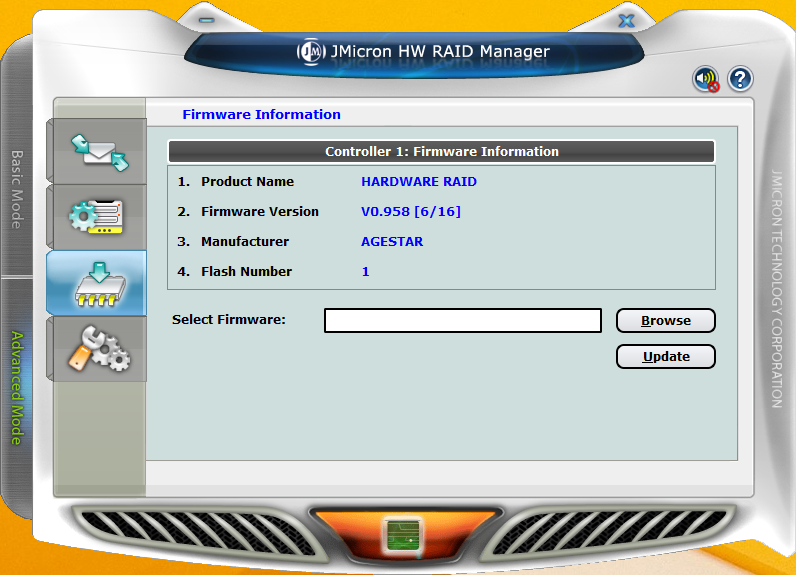The height and width of the screenshot is (575, 796).
Task: Click Controller 1: Firmware Information header bar
Action: [441, 151]
